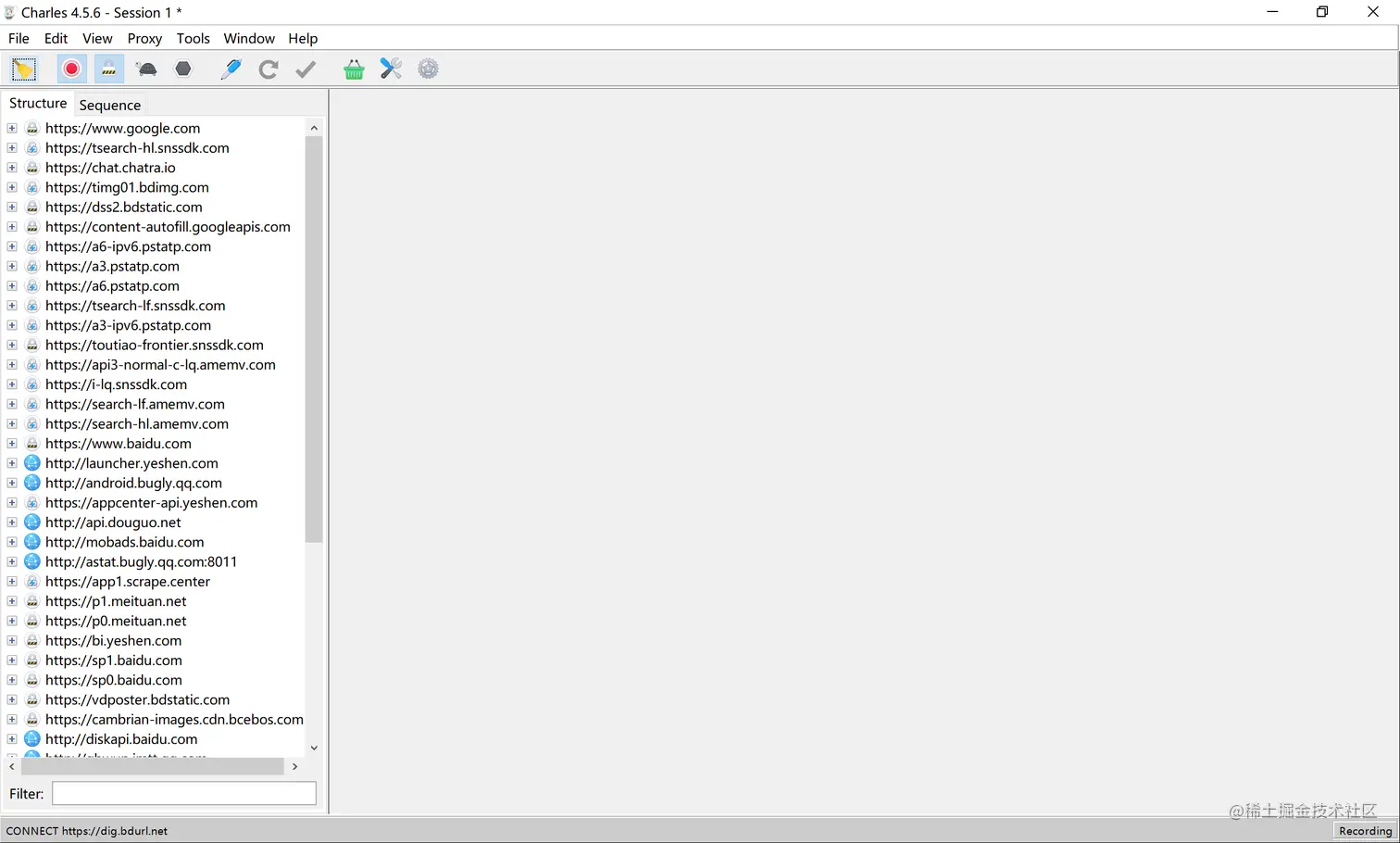Expand the https://a6-ipv6.pstatp.com node

tap(12, 246)
